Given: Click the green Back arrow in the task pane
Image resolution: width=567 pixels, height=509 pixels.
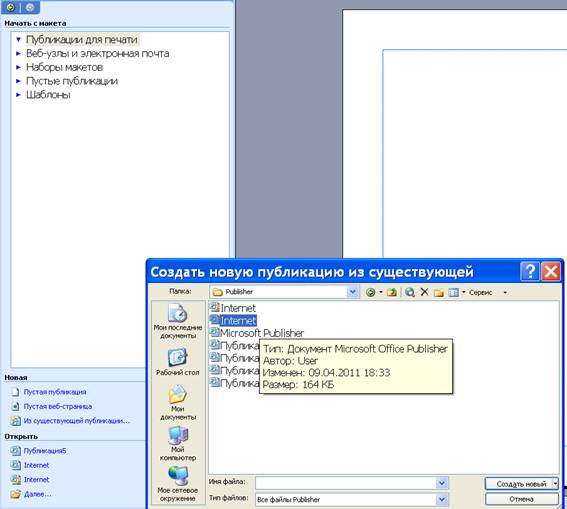Looking at the screenshot, I should 10,7.
